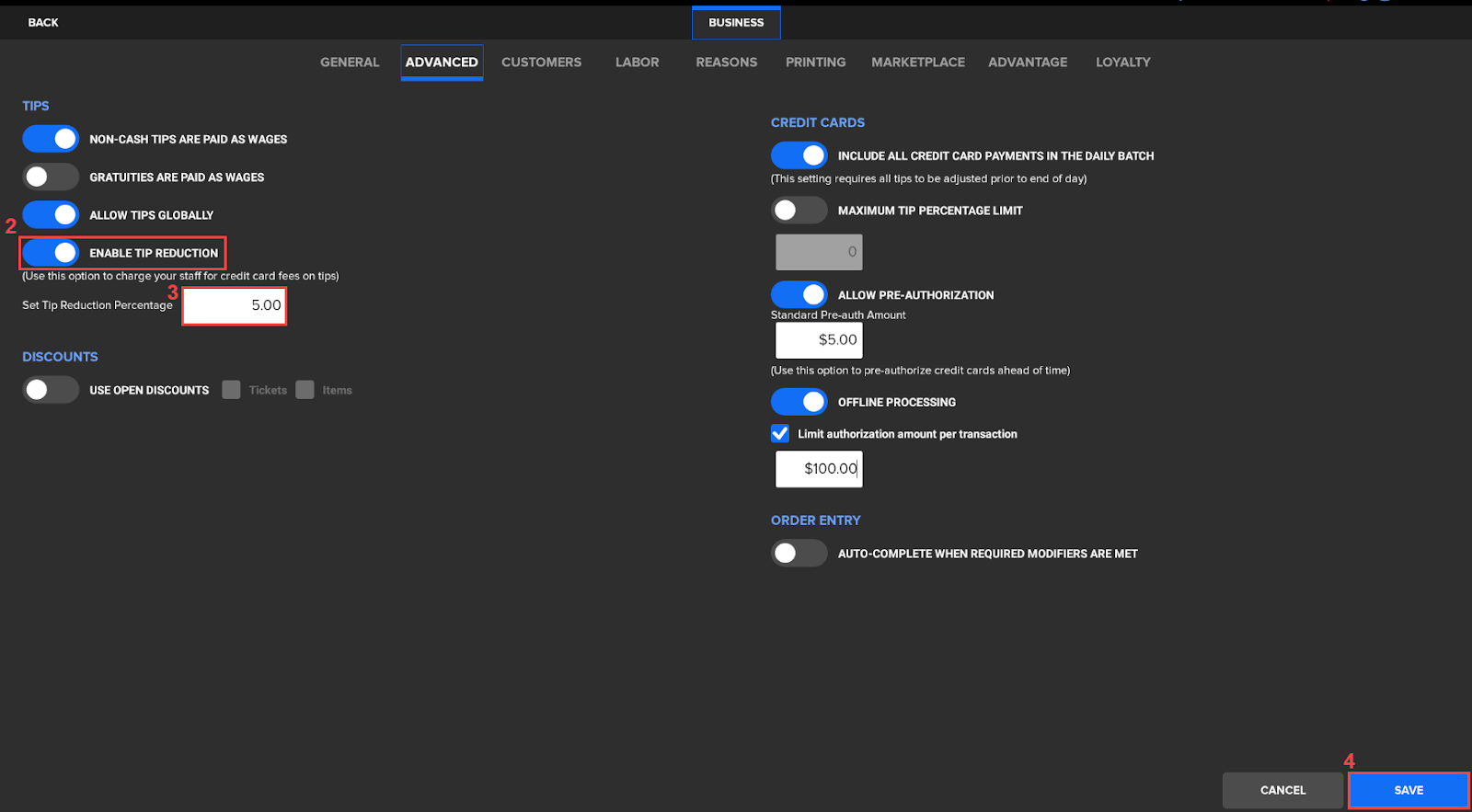Disable the Enable Tip Reduction toggle
Viewport: 1472px width, 812px height.
click(51, 252)
